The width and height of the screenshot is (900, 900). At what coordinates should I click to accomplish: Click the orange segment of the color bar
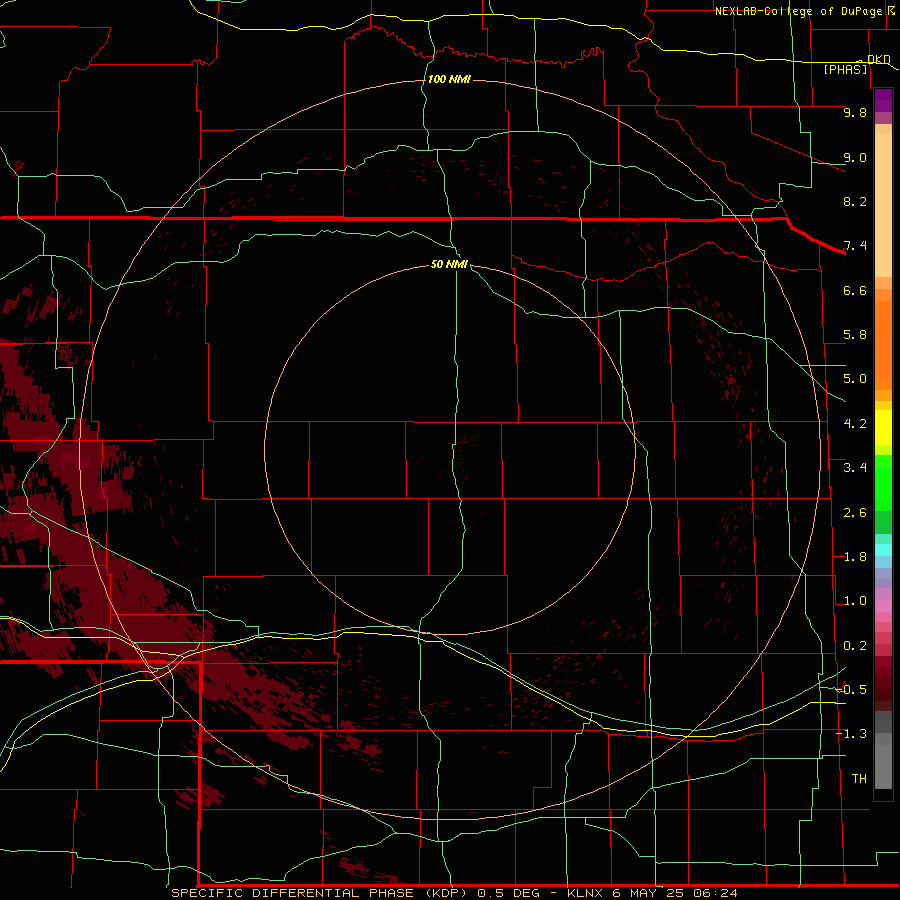(x=883, y=344)
